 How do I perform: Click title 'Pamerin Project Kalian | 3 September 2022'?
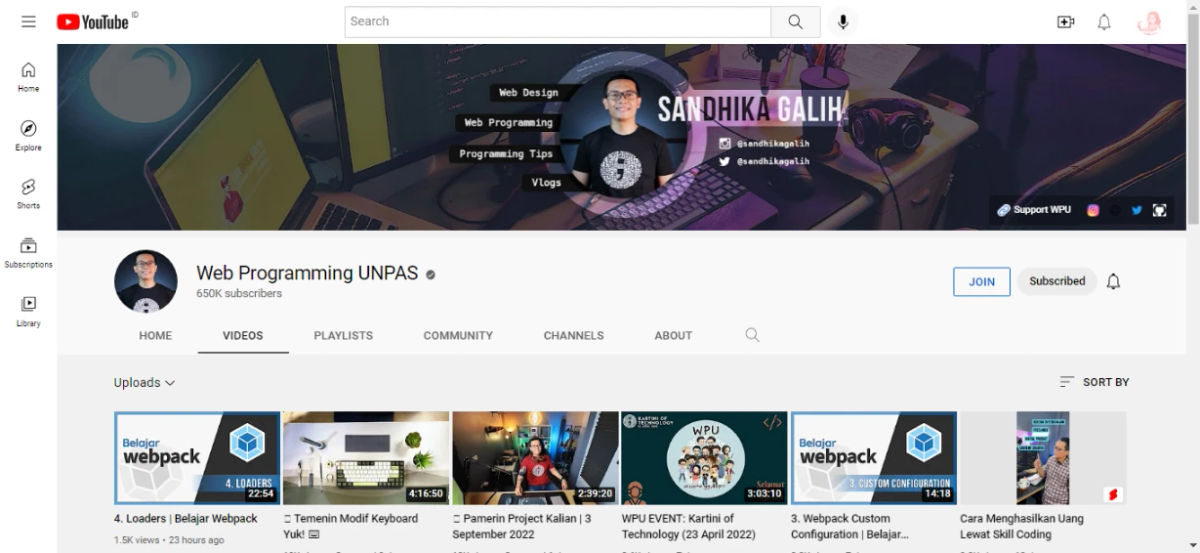pos(521,526)
